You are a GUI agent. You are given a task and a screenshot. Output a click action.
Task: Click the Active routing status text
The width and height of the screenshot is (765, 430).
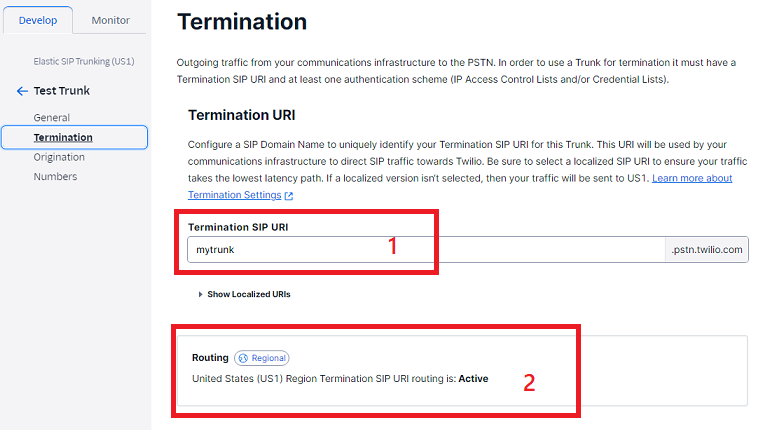(x=473, y=379)
